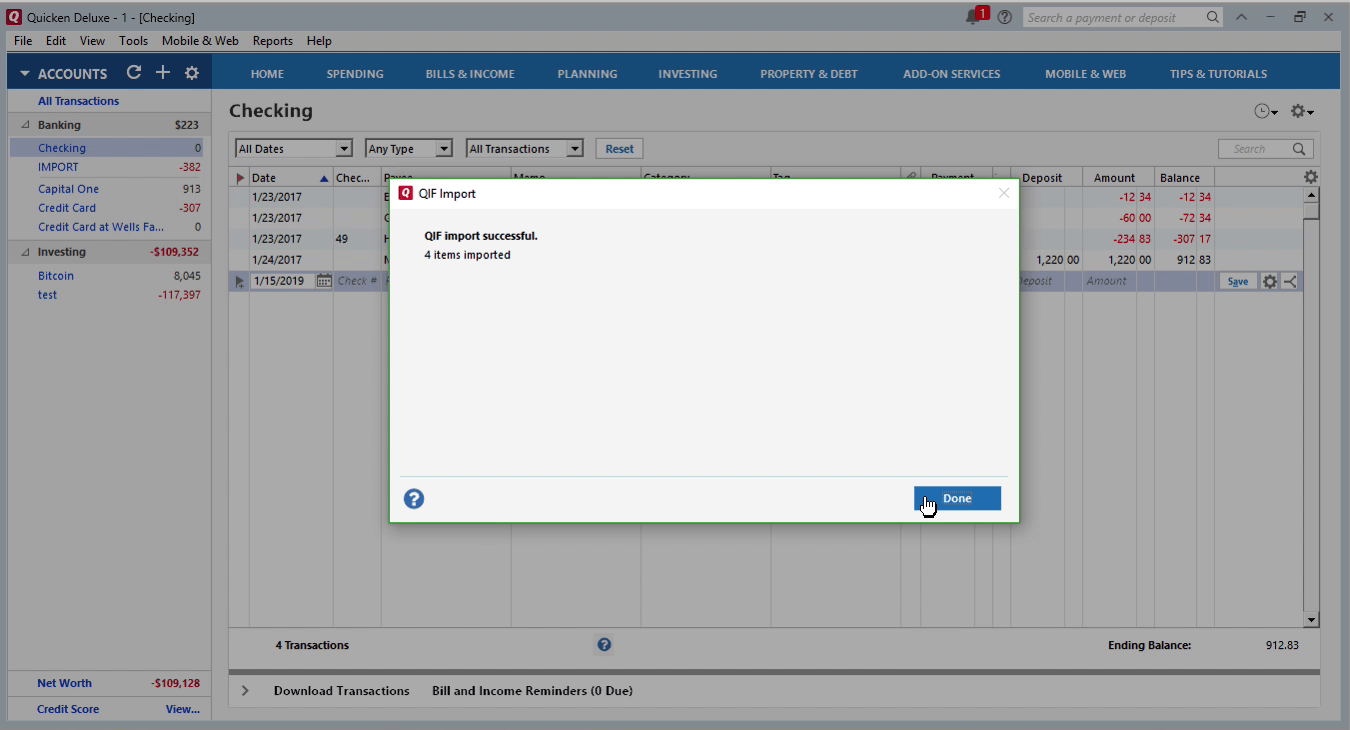Viewport: 1350px width, 730px height.
Task: Open Download Transactions tab
Action: coord(342,691)
